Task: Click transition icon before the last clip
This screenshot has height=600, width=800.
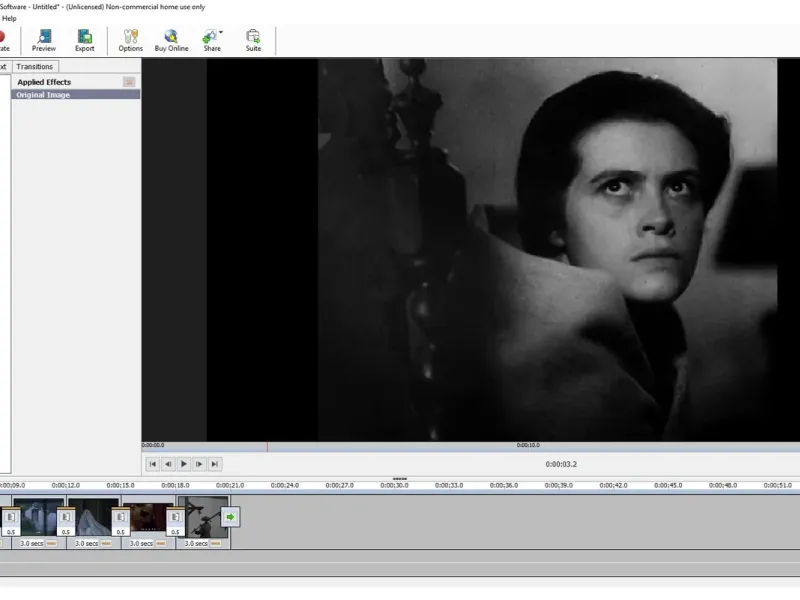Action: 174,518
